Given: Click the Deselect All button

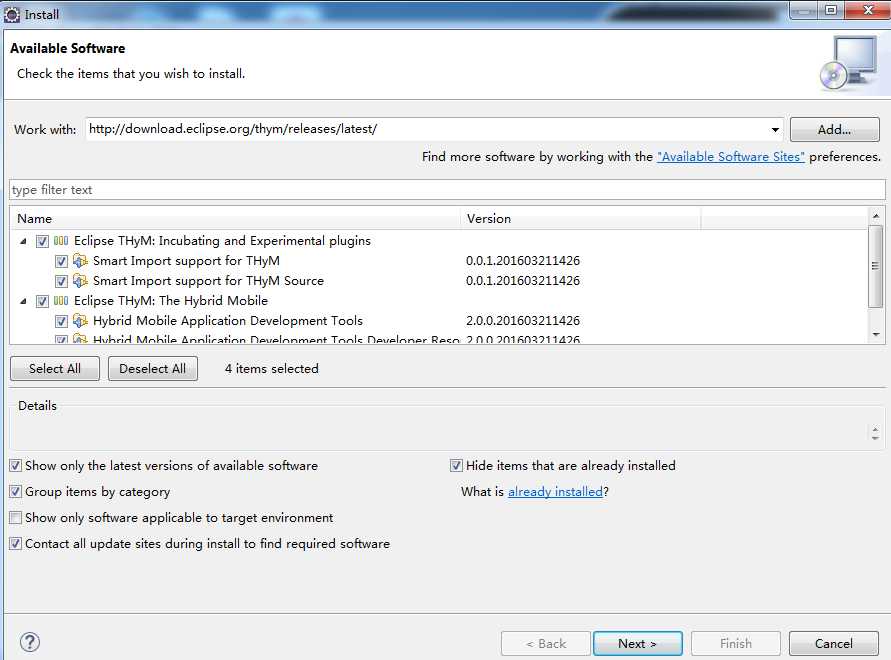Looking at the screenshot, I should pyautogui.click(x=153, y=369).
